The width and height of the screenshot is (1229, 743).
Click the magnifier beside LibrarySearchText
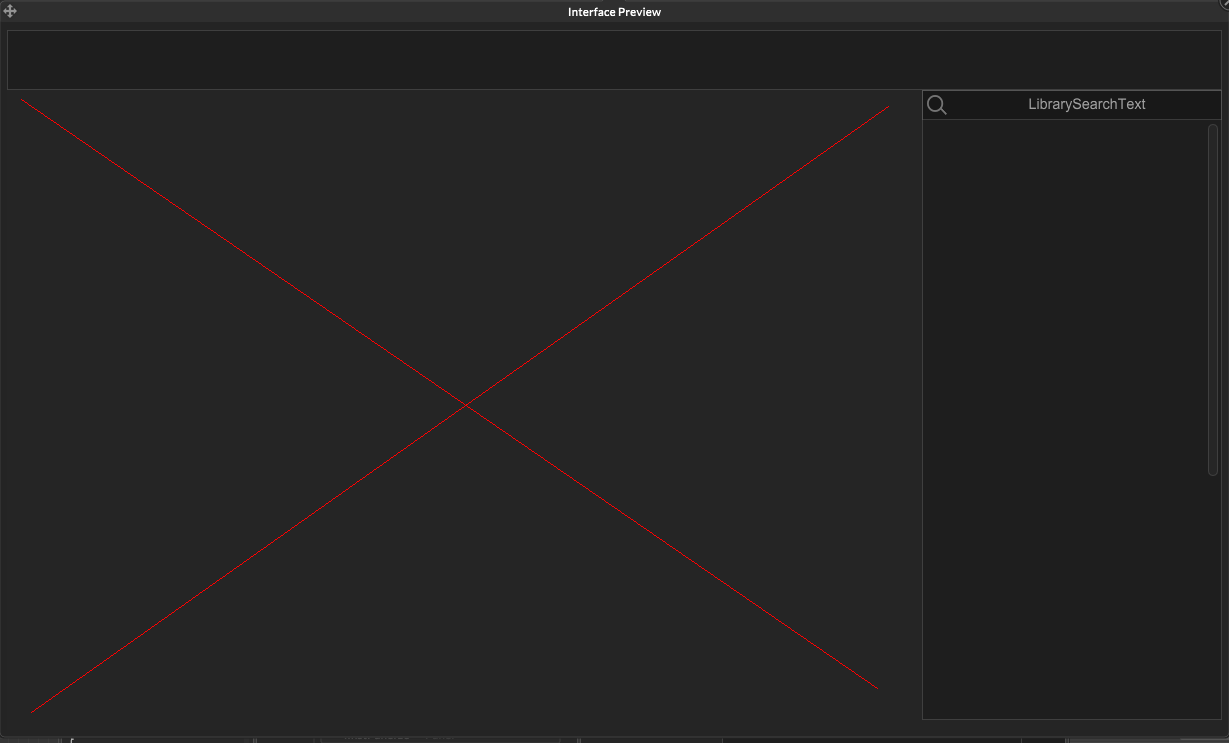point(936,104)
